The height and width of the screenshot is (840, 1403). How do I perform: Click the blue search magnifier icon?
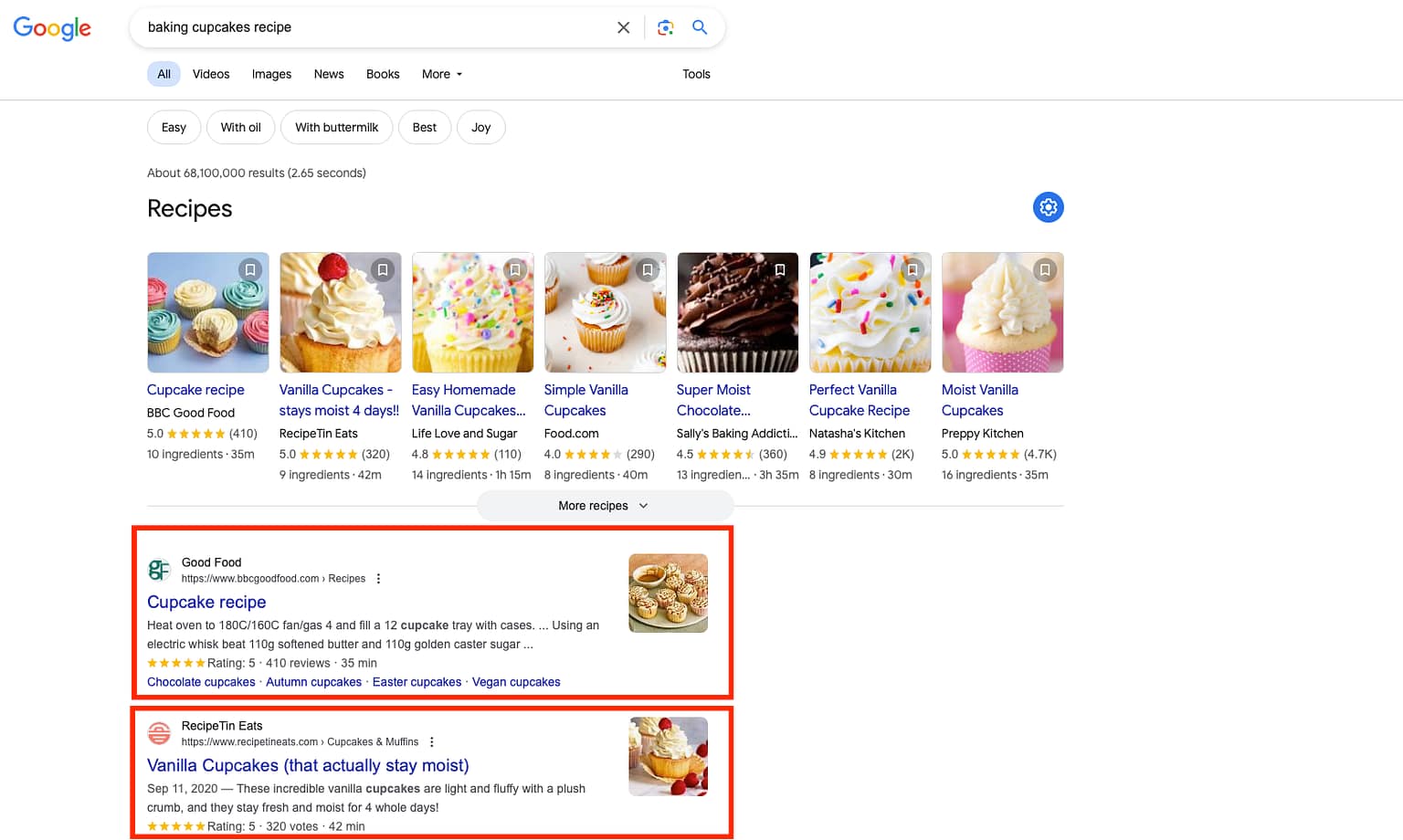[x=700, y=27]
